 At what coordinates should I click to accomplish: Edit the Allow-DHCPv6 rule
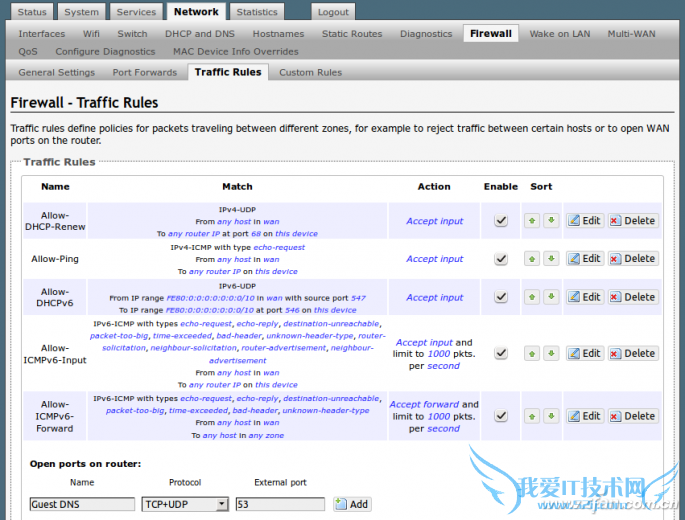pos(584,297)
